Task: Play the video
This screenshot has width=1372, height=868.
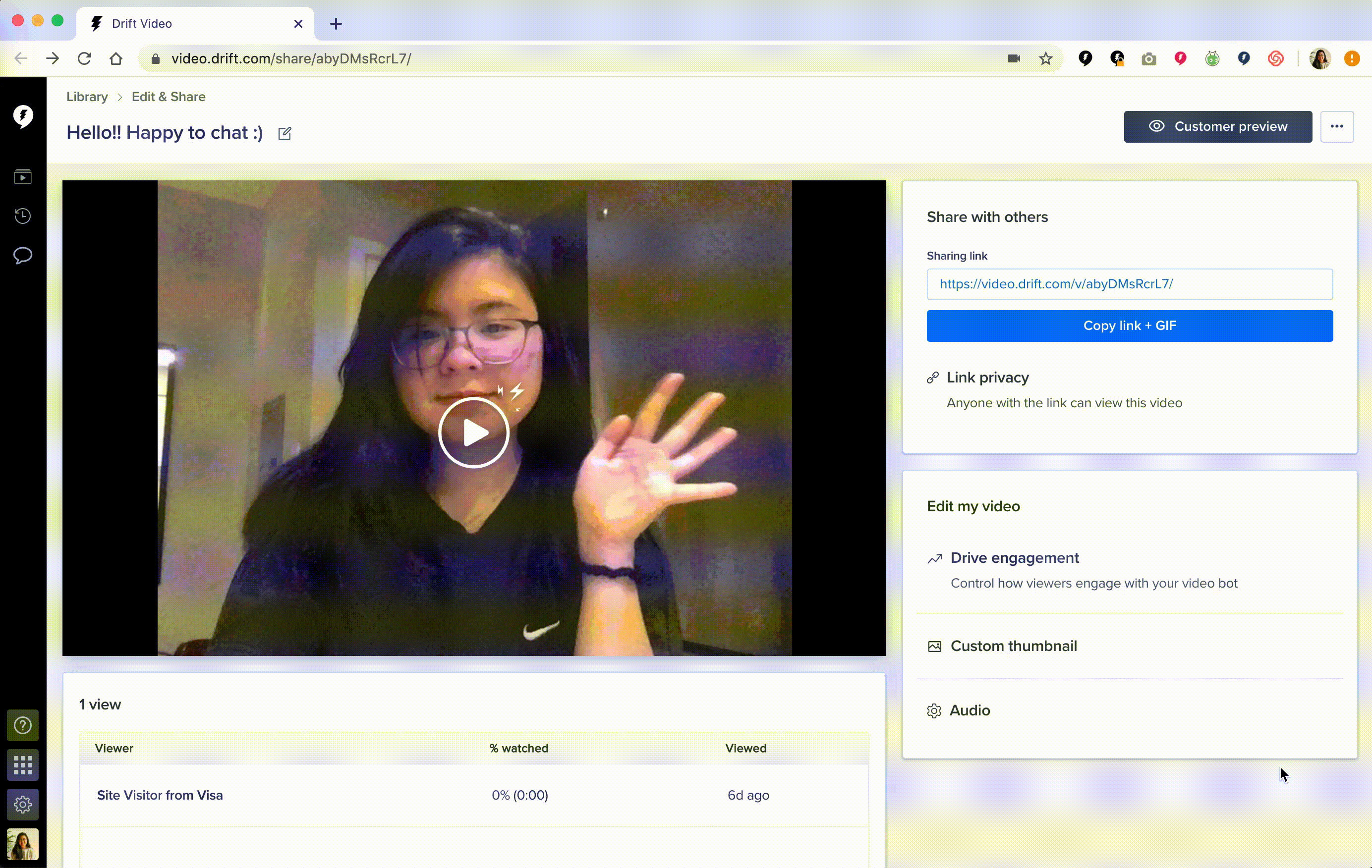Action: point(473,433)
